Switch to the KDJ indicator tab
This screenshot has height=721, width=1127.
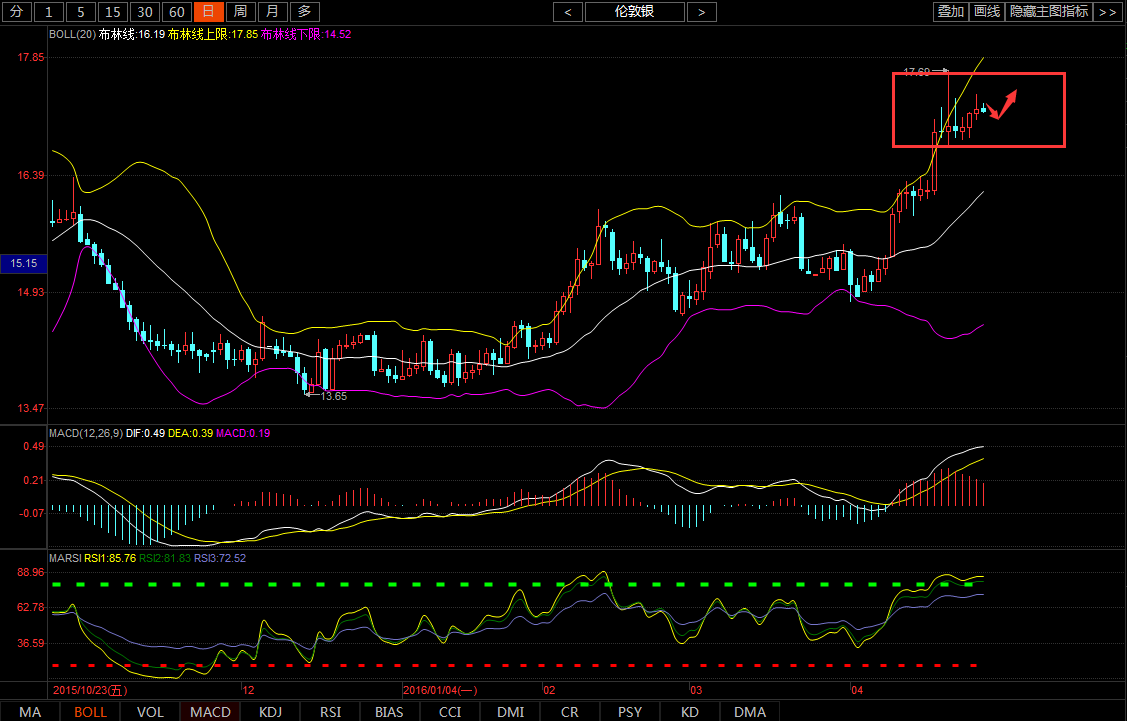pos(270,712)
